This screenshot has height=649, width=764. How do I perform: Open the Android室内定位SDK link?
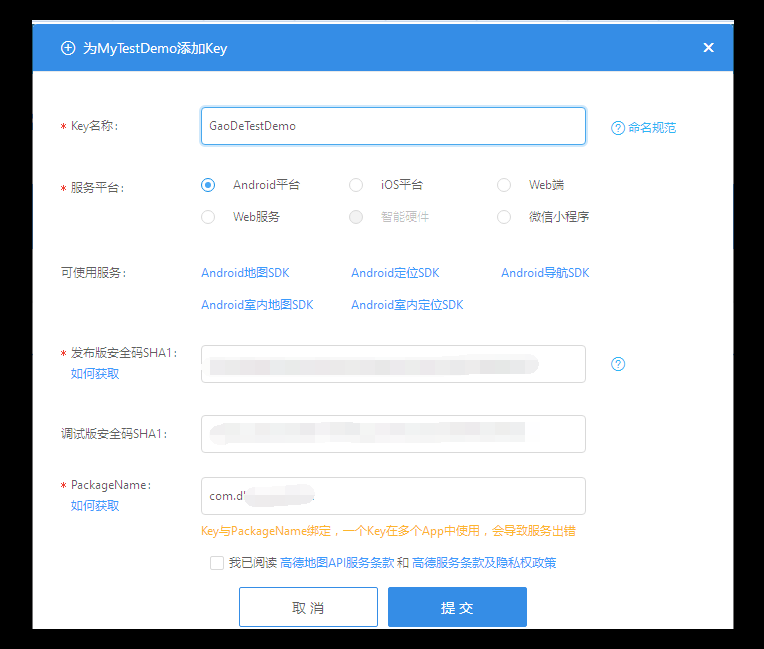point(407,305)
